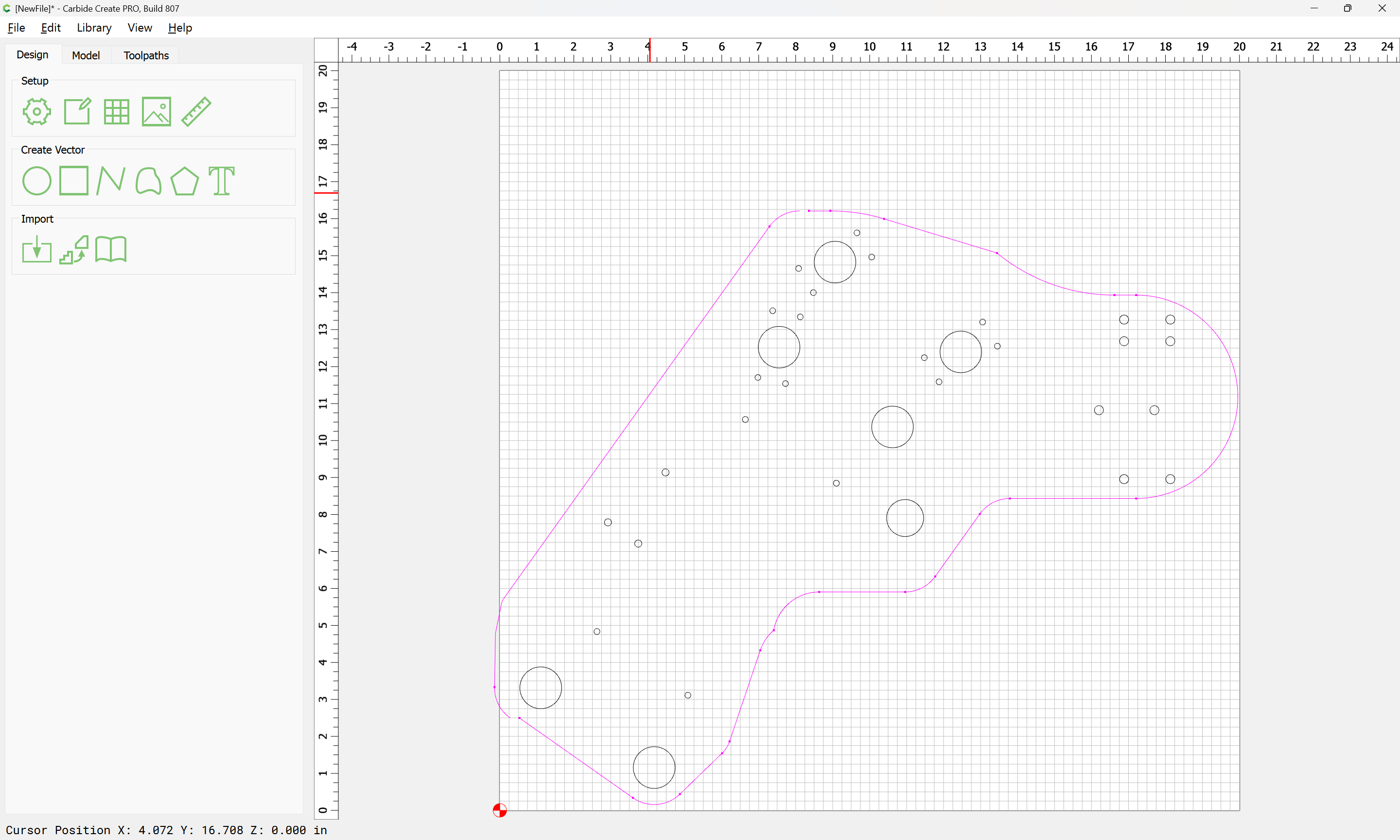Select the Polyline vector tool

click(x=111, y=180)
